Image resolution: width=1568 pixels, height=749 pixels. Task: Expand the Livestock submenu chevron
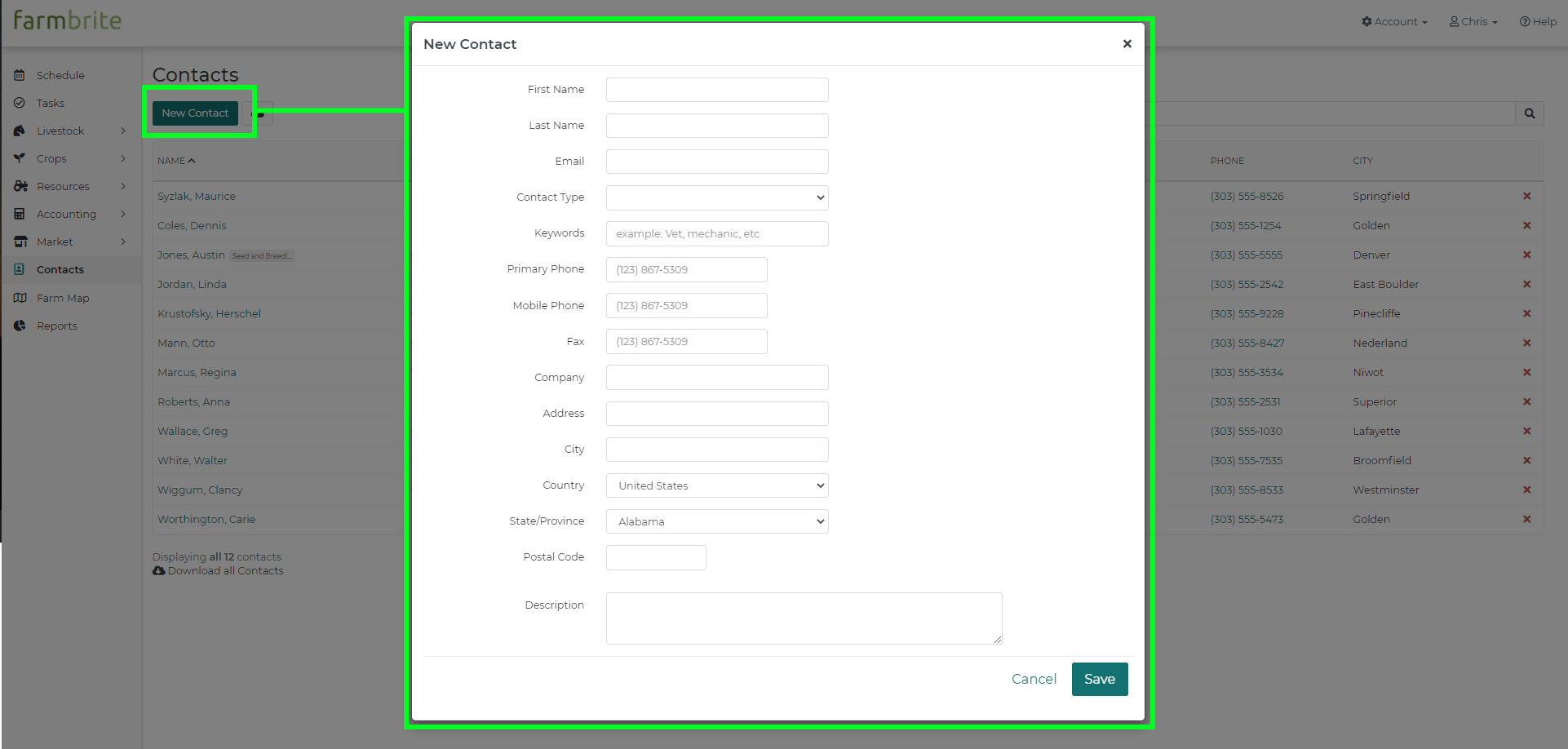[123, 131]
